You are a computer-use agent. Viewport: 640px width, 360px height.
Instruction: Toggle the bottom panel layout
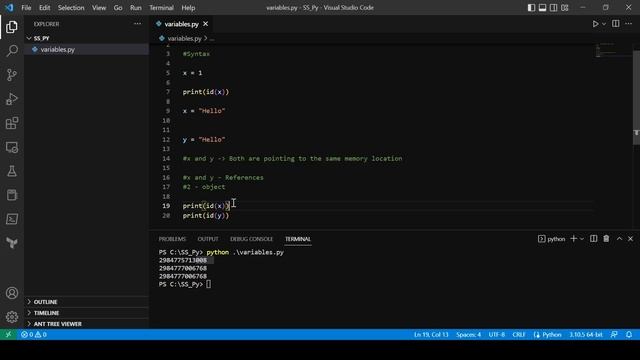tap(542, 8)
